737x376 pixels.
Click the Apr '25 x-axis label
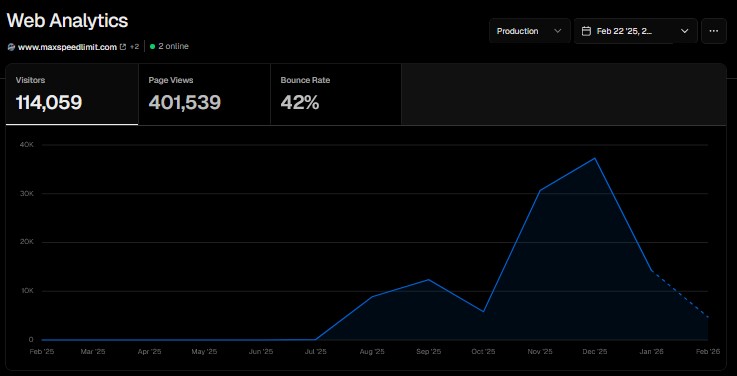(x=149, y=352)
